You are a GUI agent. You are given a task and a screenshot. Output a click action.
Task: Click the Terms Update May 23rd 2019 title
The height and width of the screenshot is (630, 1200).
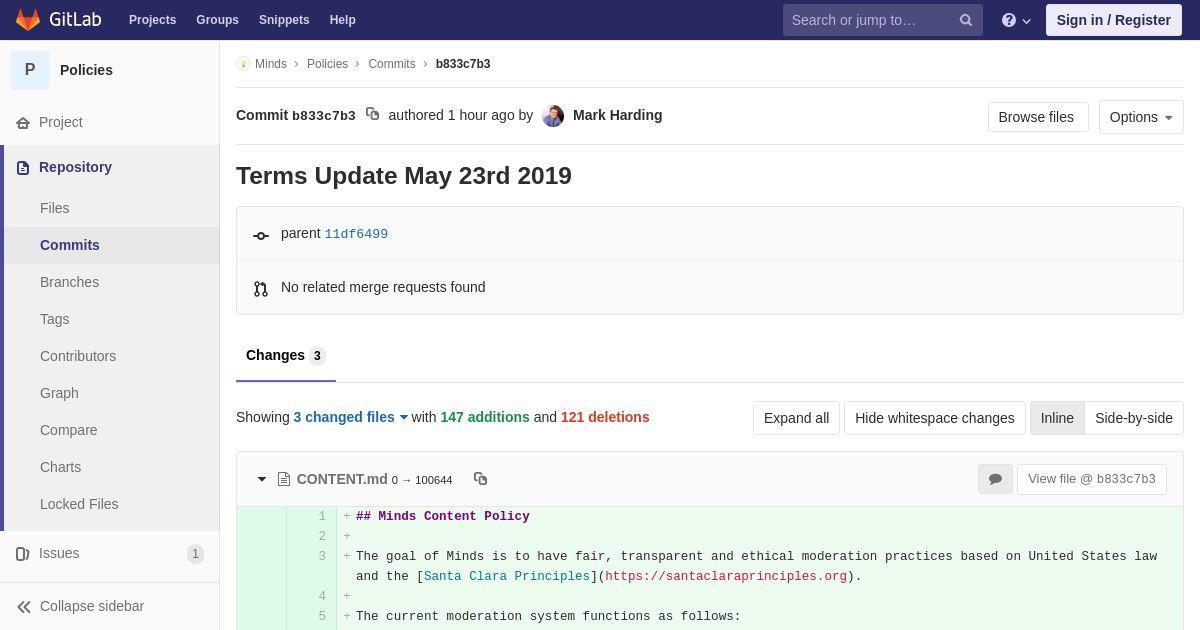404,176
